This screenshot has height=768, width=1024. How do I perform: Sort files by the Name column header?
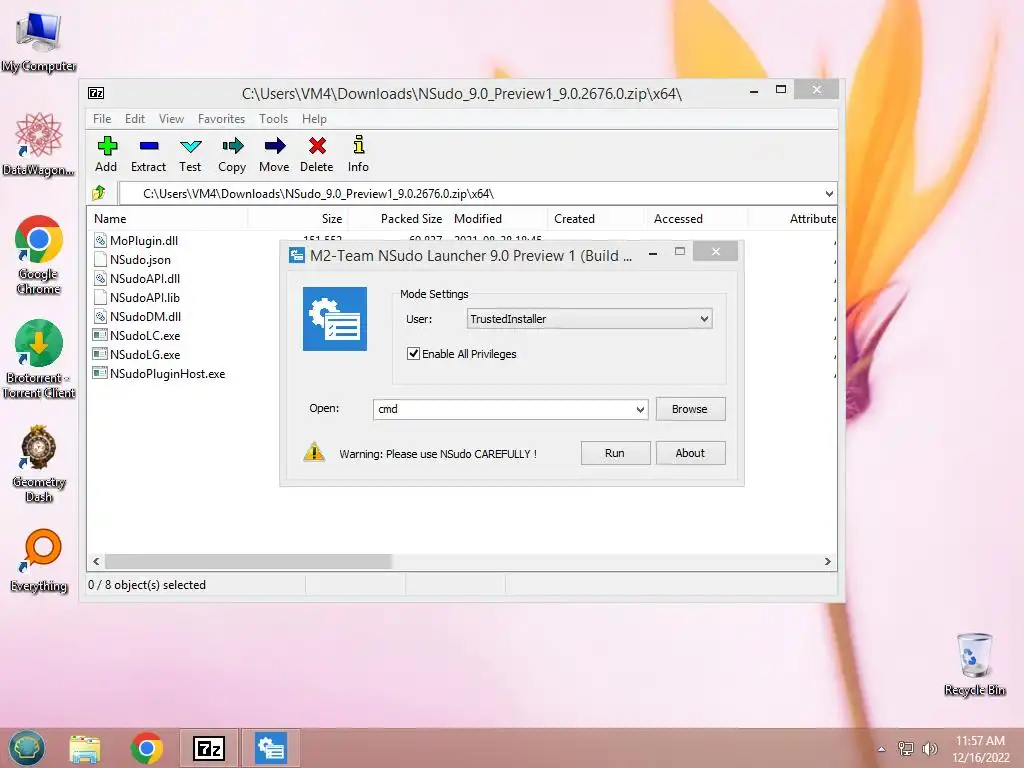click(167, 219)
